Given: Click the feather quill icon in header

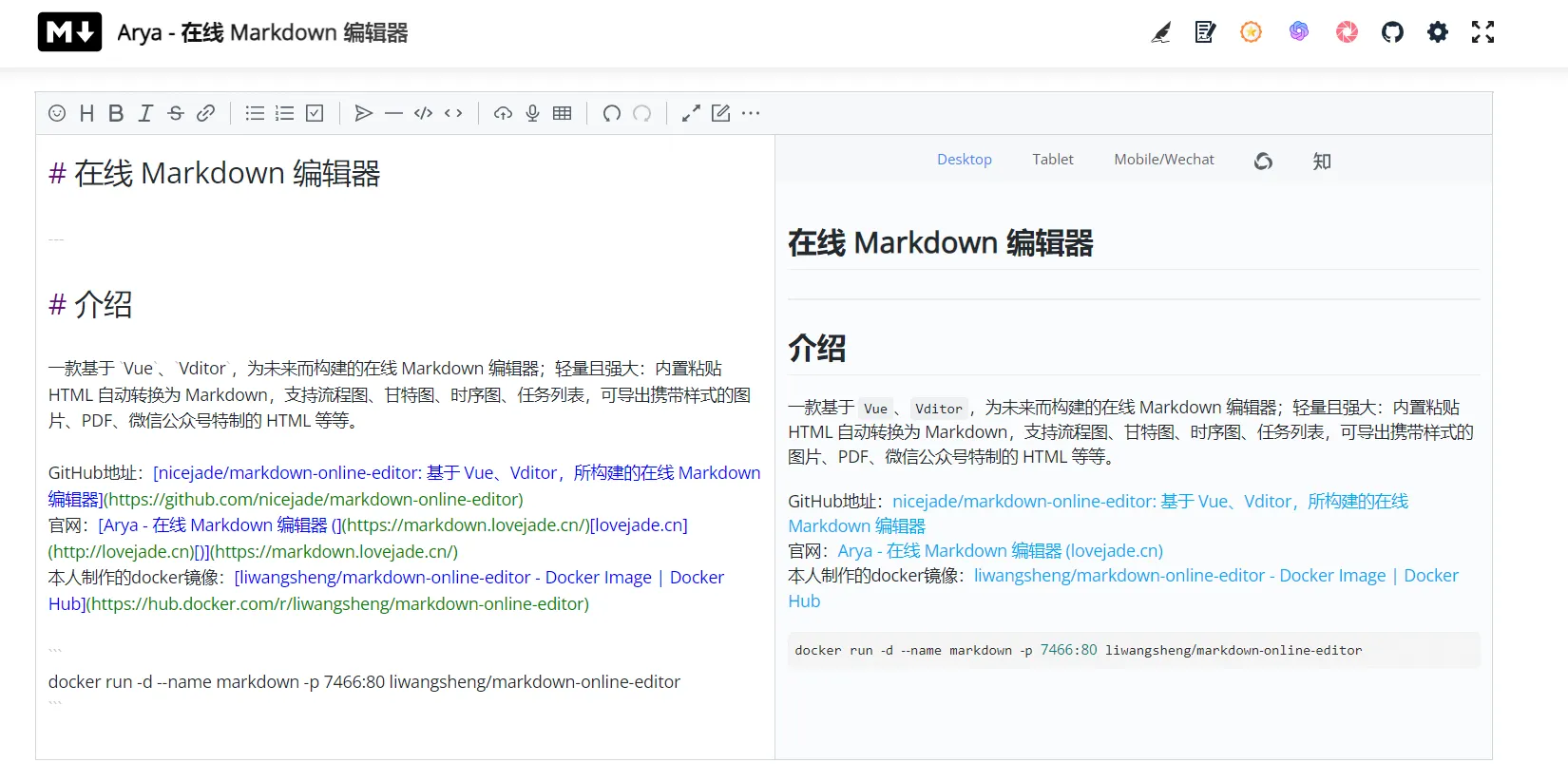Looking at the screenshot, I should click(x=1160, y=32).
